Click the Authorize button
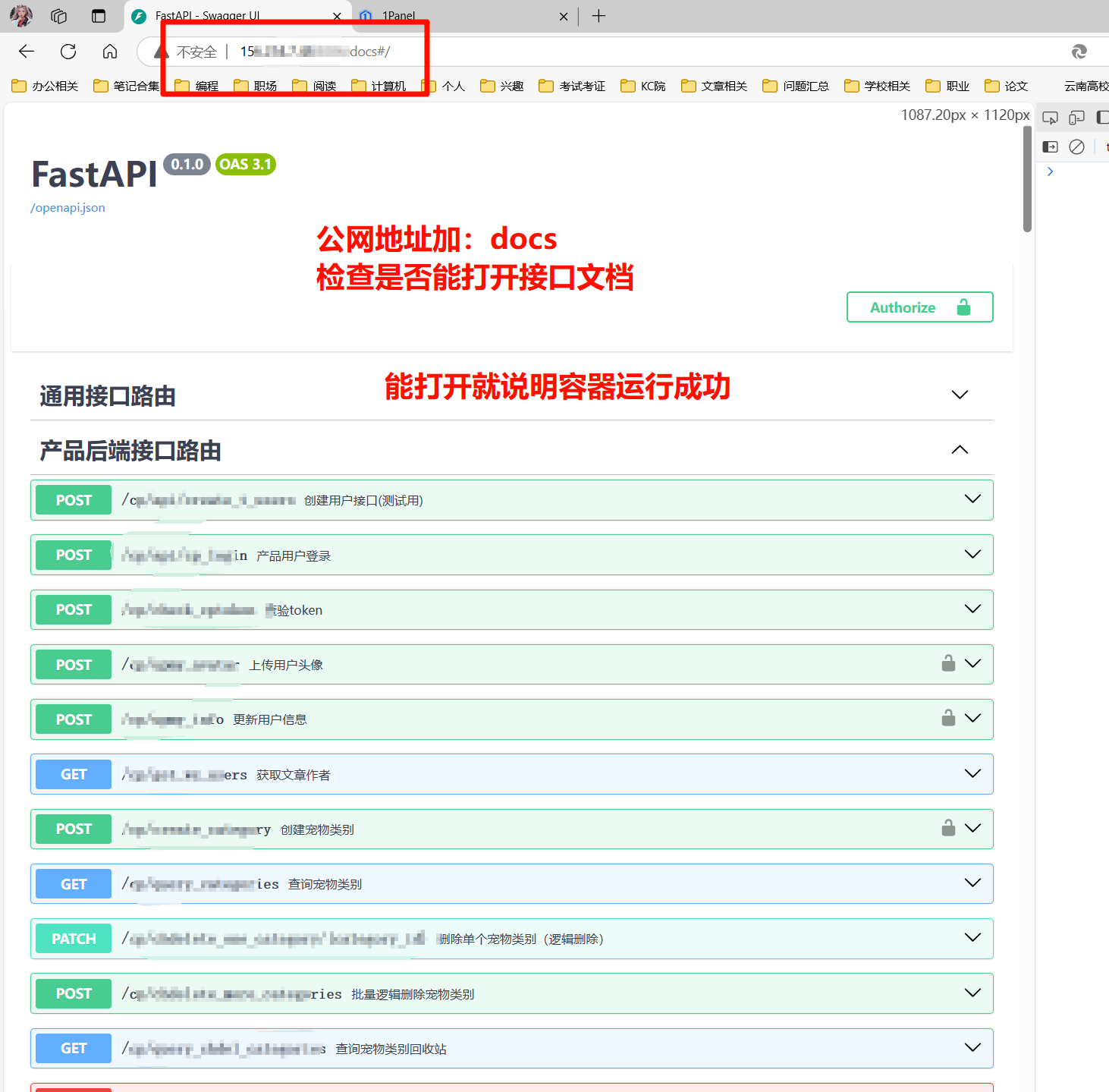This screenshot has height=1092, width=1109. tap(919, 307)
